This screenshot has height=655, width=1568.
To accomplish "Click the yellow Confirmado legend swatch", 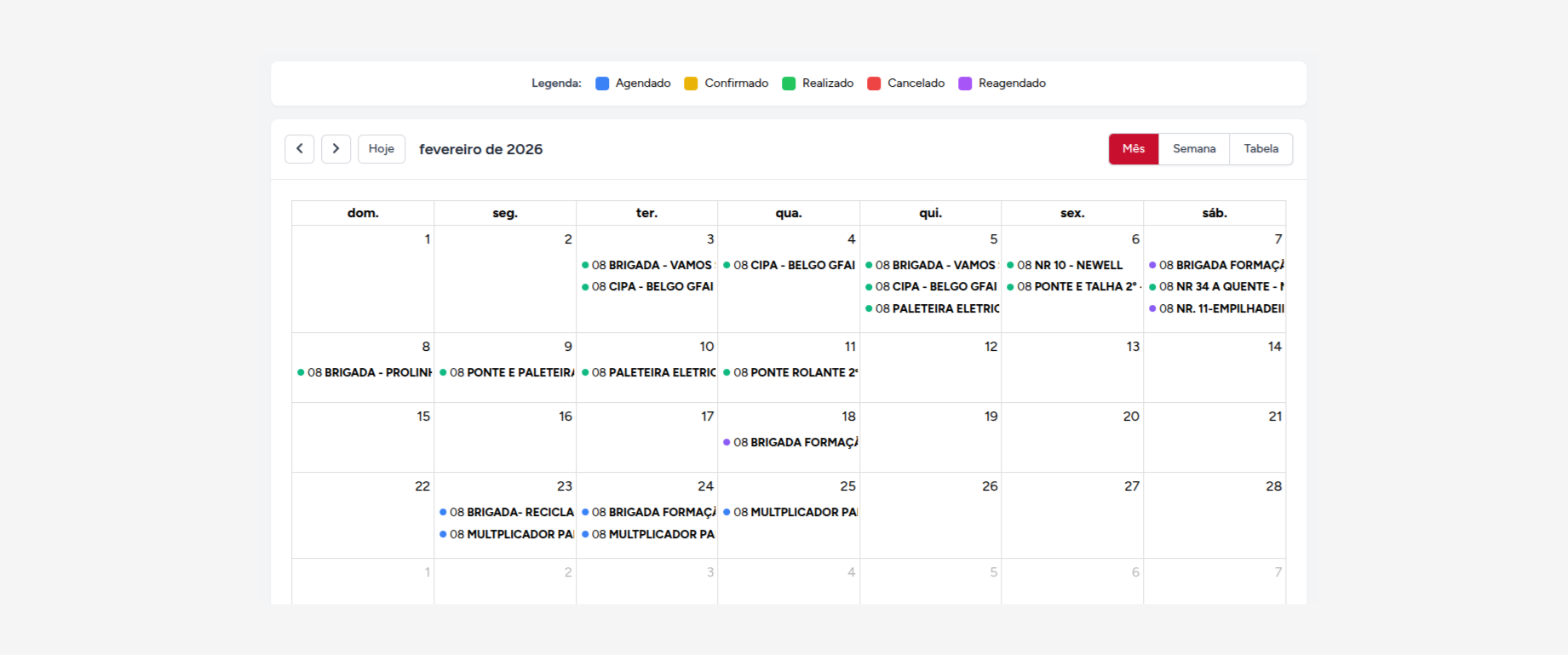I will click(691, 83).
